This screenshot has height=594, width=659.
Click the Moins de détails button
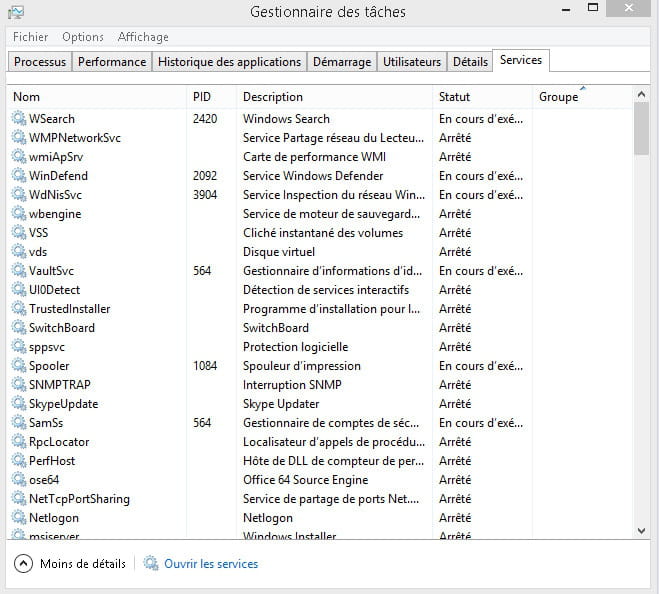(82, 564)
